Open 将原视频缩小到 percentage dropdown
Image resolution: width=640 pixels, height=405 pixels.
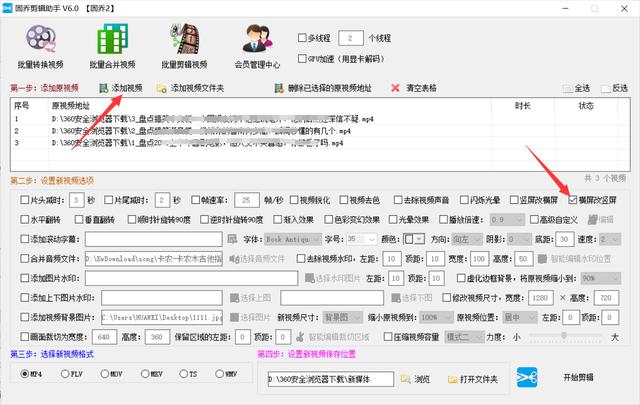pyautogui.click(x=600, y=278)
